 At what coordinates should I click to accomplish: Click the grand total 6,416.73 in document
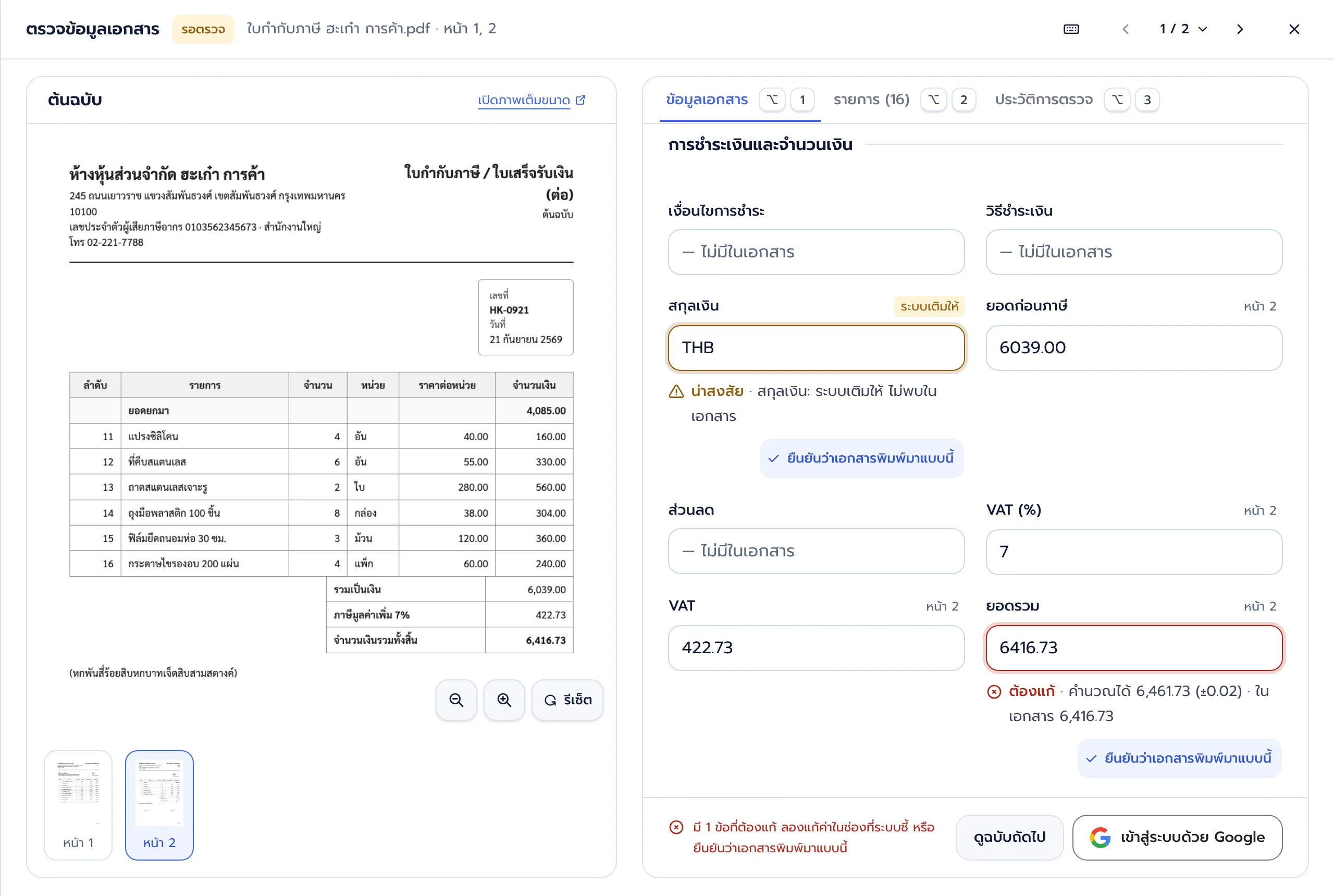pyautogui.click(x=546, y=641)
